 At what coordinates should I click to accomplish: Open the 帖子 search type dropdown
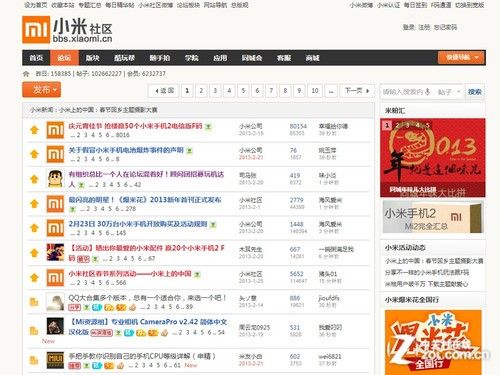(x=449, y=92)
